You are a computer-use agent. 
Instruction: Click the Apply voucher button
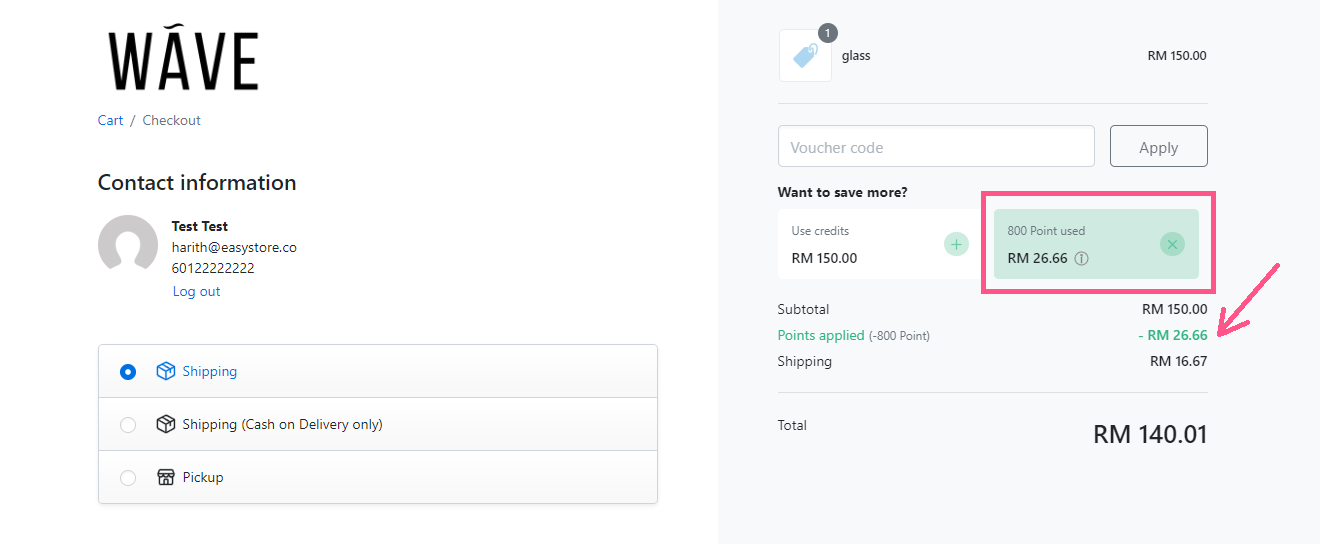pos(1159,147)
